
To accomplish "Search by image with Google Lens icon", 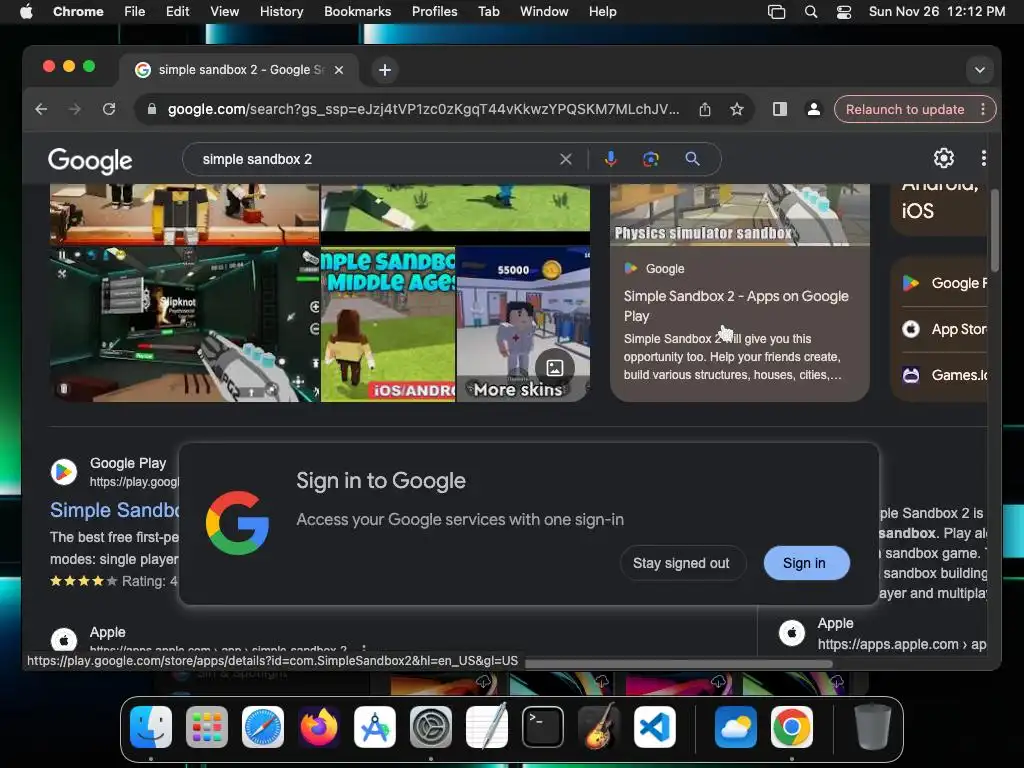I will (x=650, y=159).
